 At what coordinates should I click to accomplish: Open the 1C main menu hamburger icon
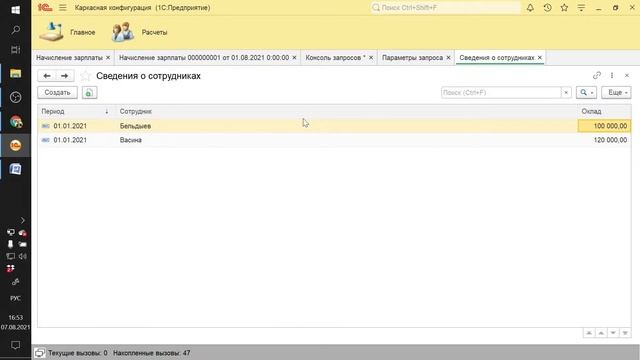(62, 7)
